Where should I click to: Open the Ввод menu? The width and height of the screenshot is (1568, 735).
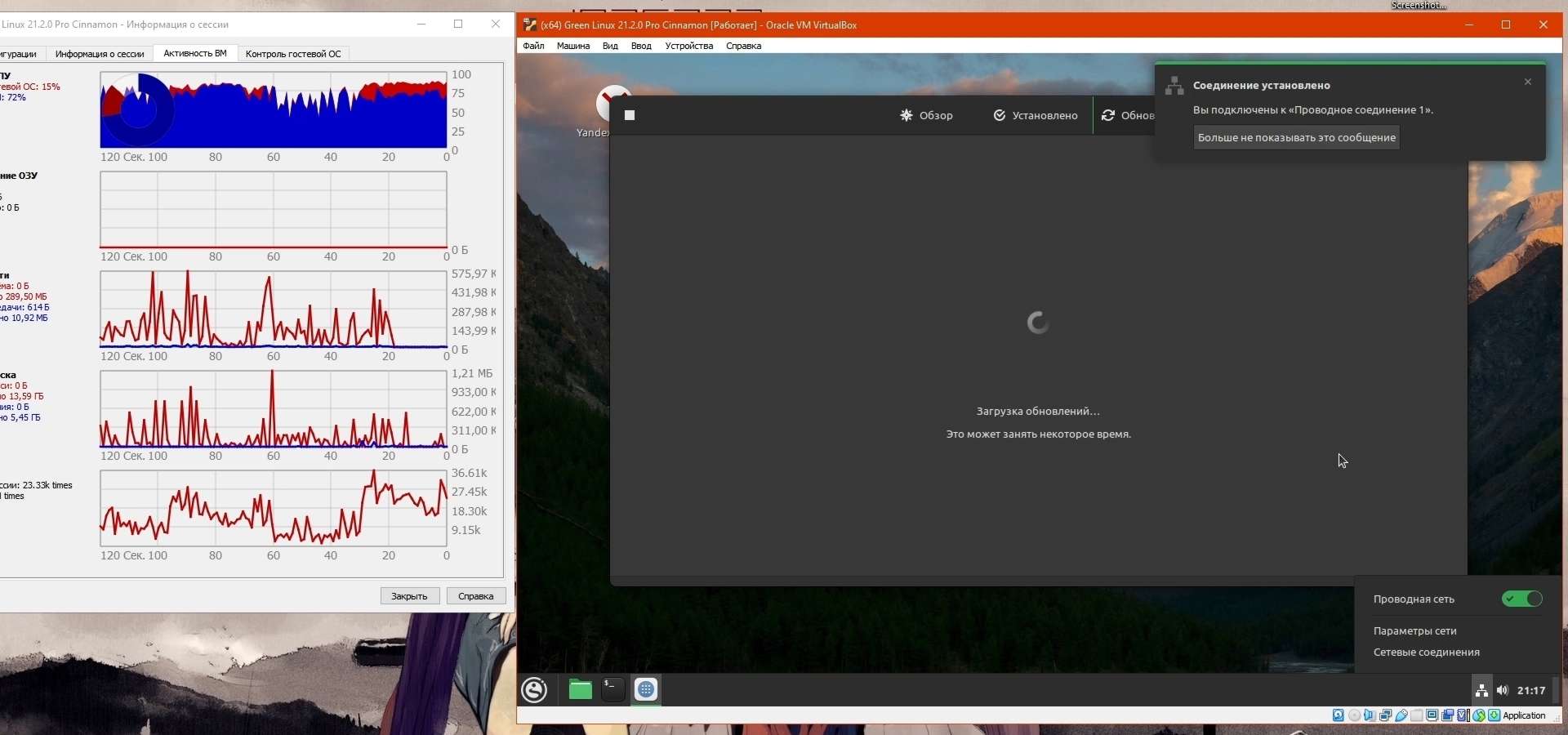[641, 46]
